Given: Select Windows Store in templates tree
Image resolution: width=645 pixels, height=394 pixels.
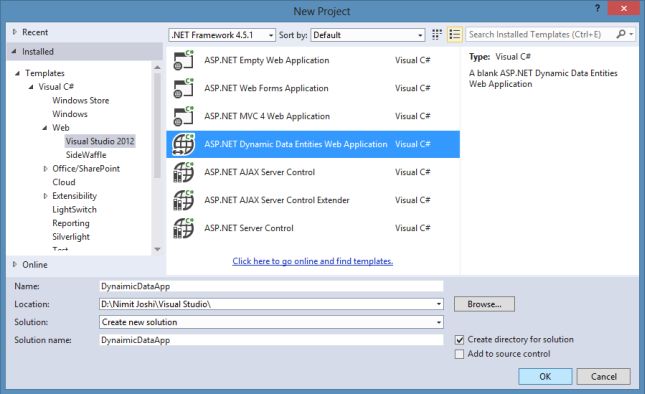Looking at the screenshot, I should click(x=81, y=100).
